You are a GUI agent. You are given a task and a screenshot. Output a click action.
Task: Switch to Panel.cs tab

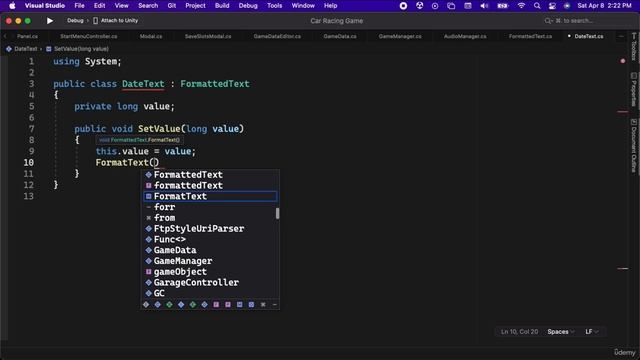[x=27, y=36]
